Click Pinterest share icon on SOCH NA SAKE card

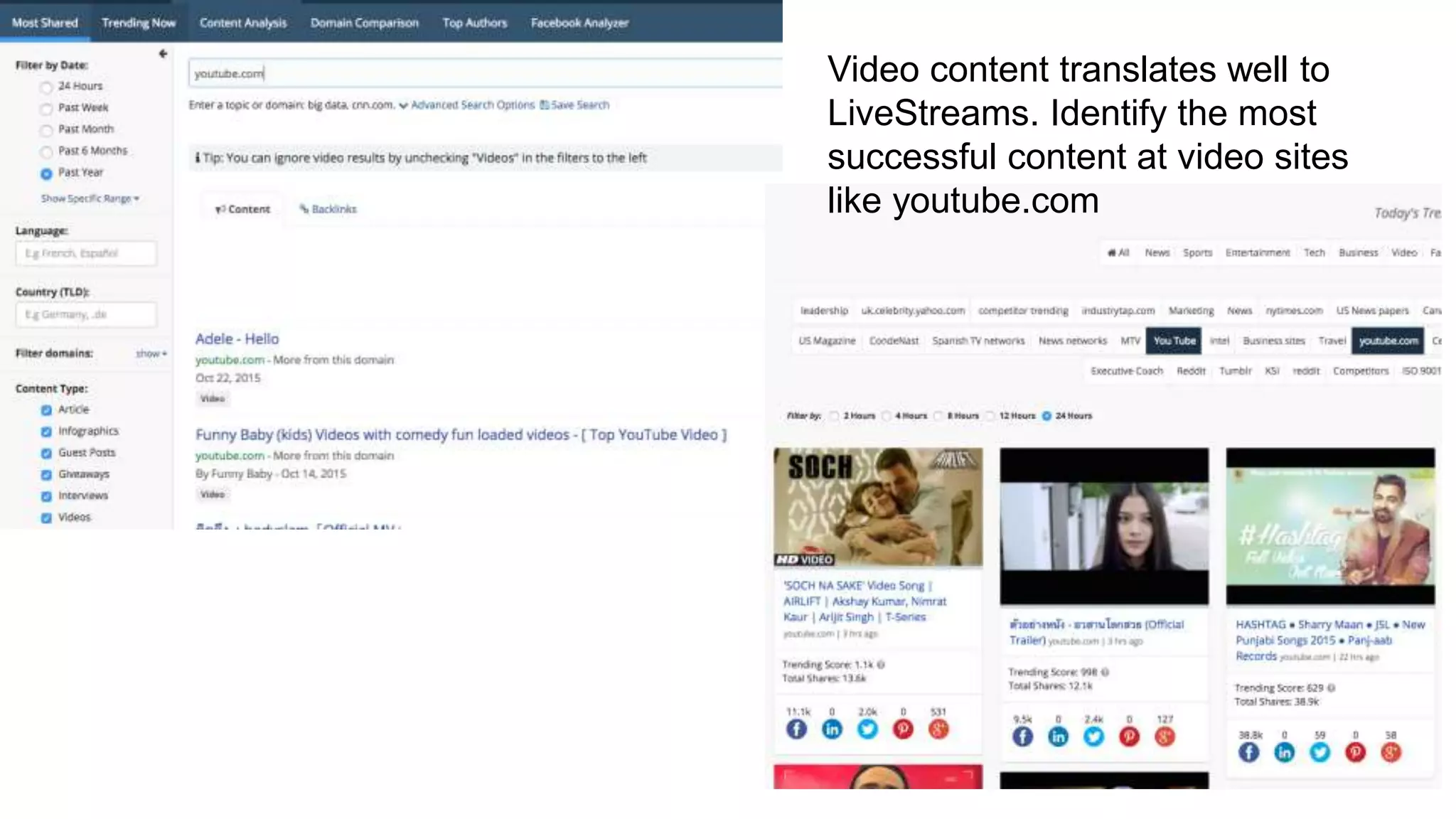(x=903, y=729)
